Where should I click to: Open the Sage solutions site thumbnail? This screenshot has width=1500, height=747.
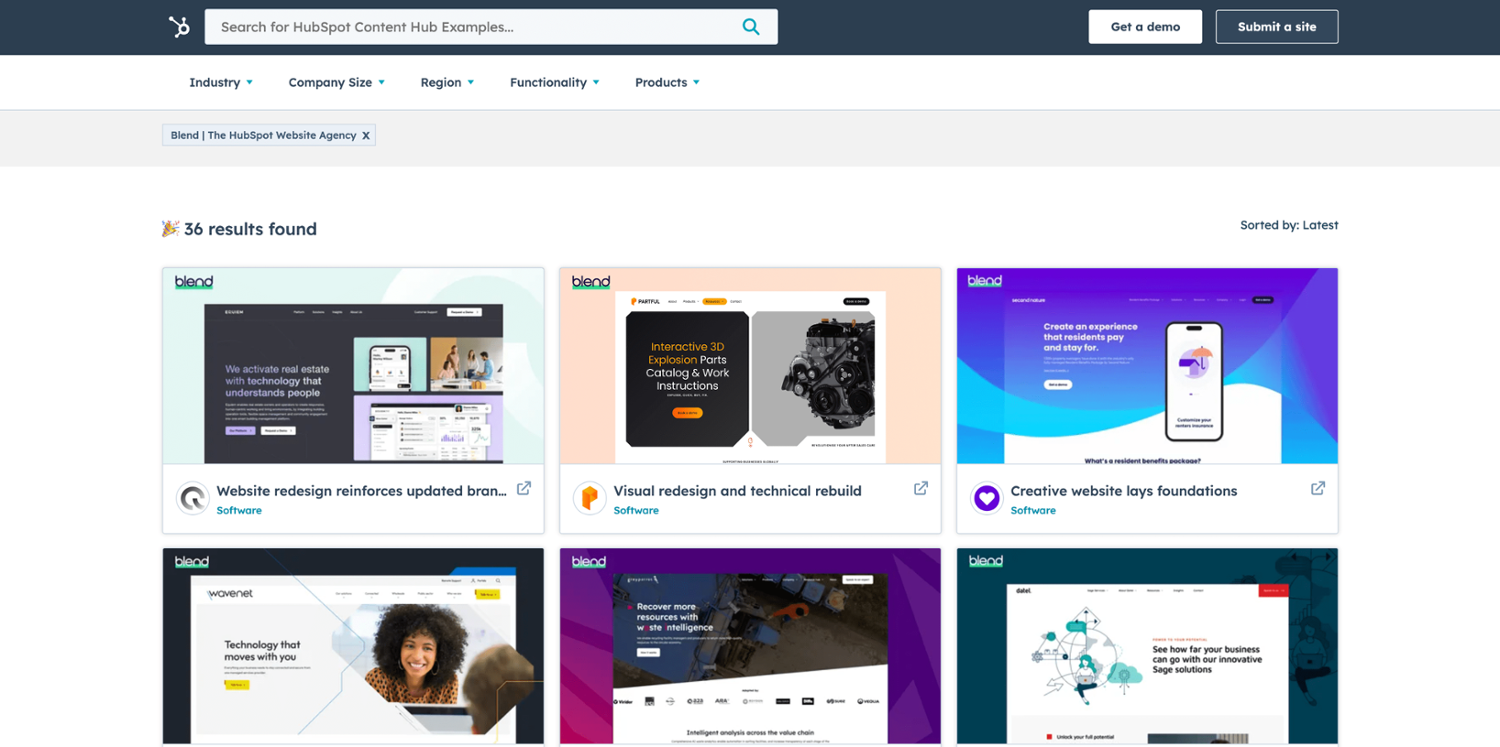(x=1147, y=646)
